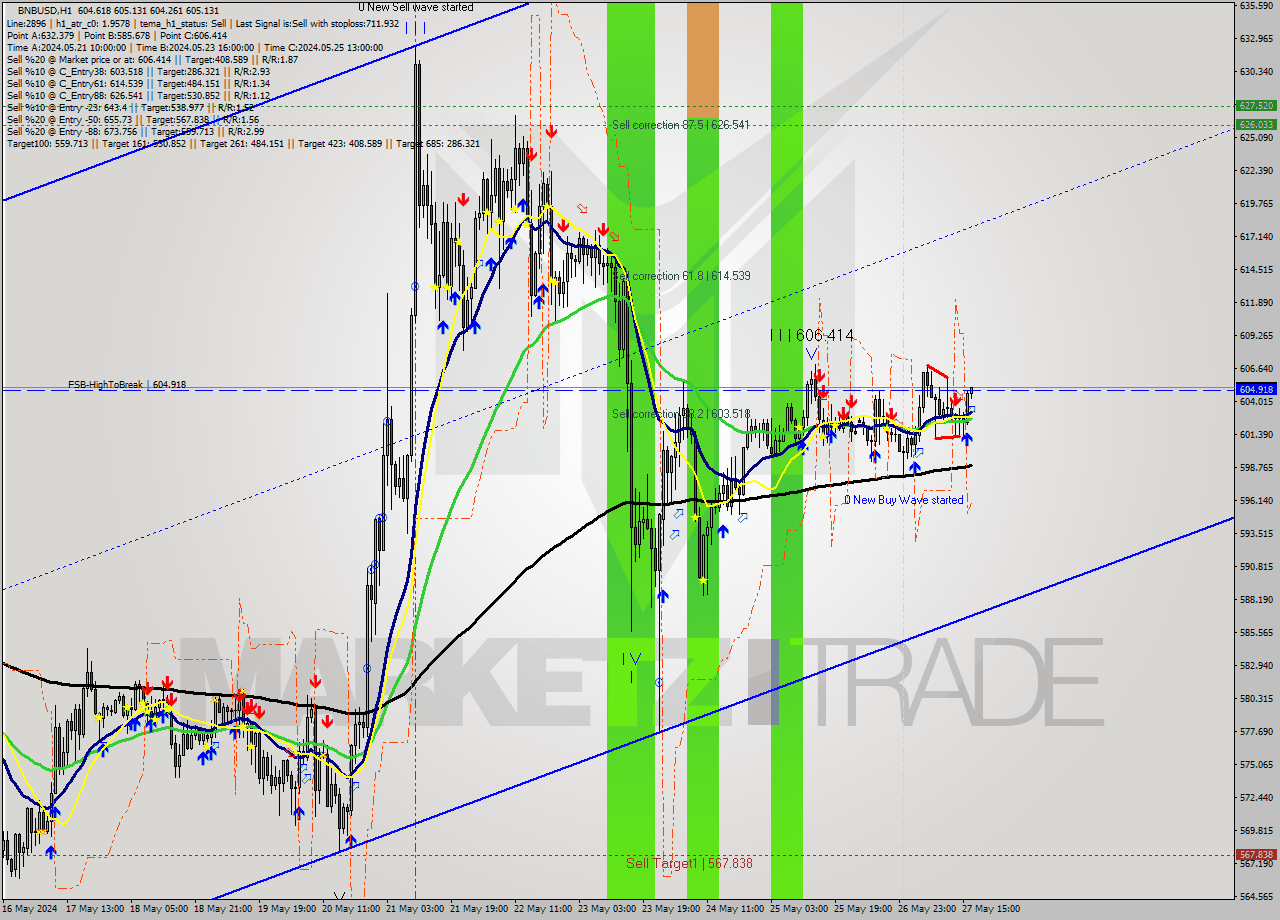Select the 'Sell Target1 | 567.838' label

tap(689, 863)
